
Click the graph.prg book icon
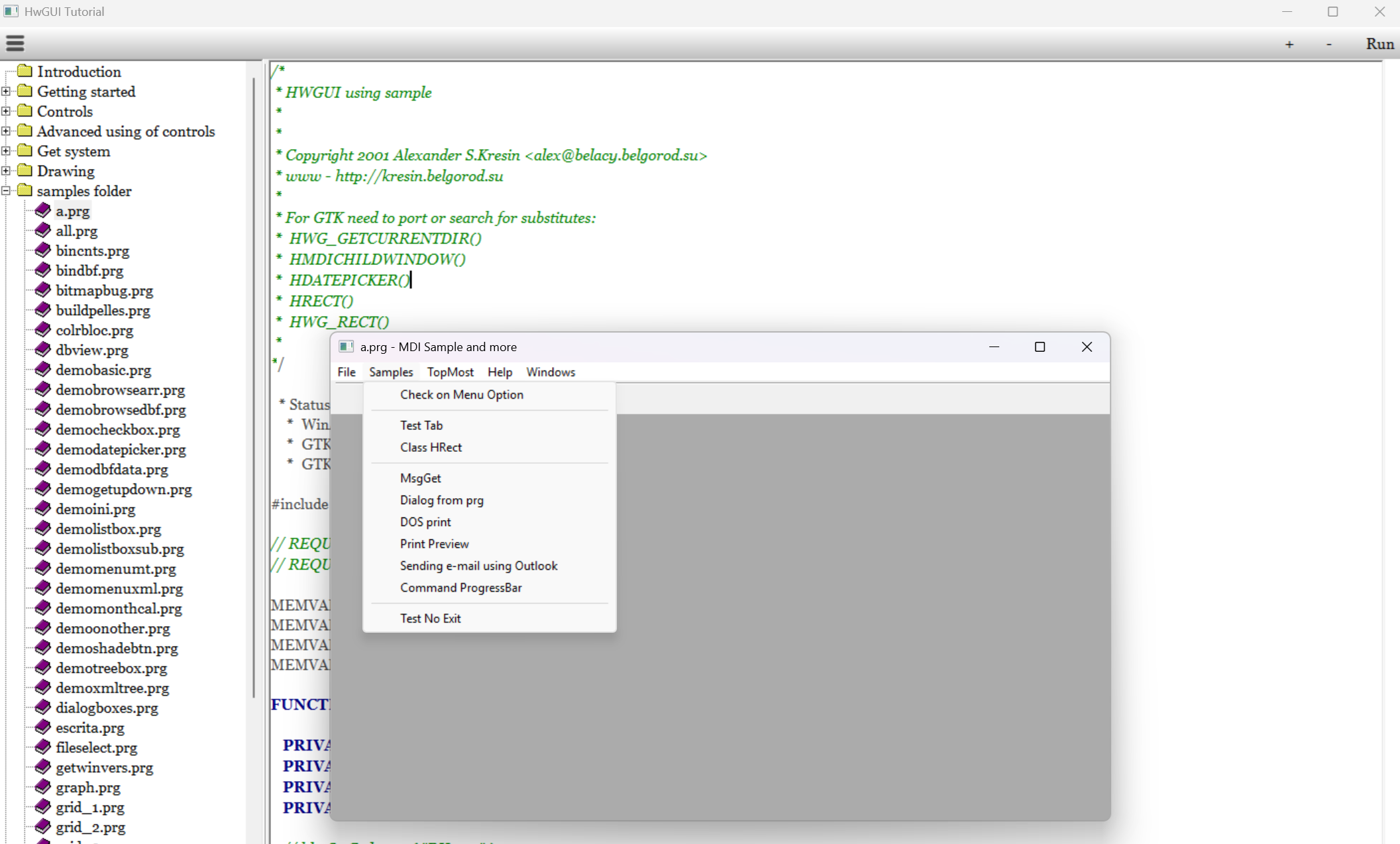pos(43,787)
